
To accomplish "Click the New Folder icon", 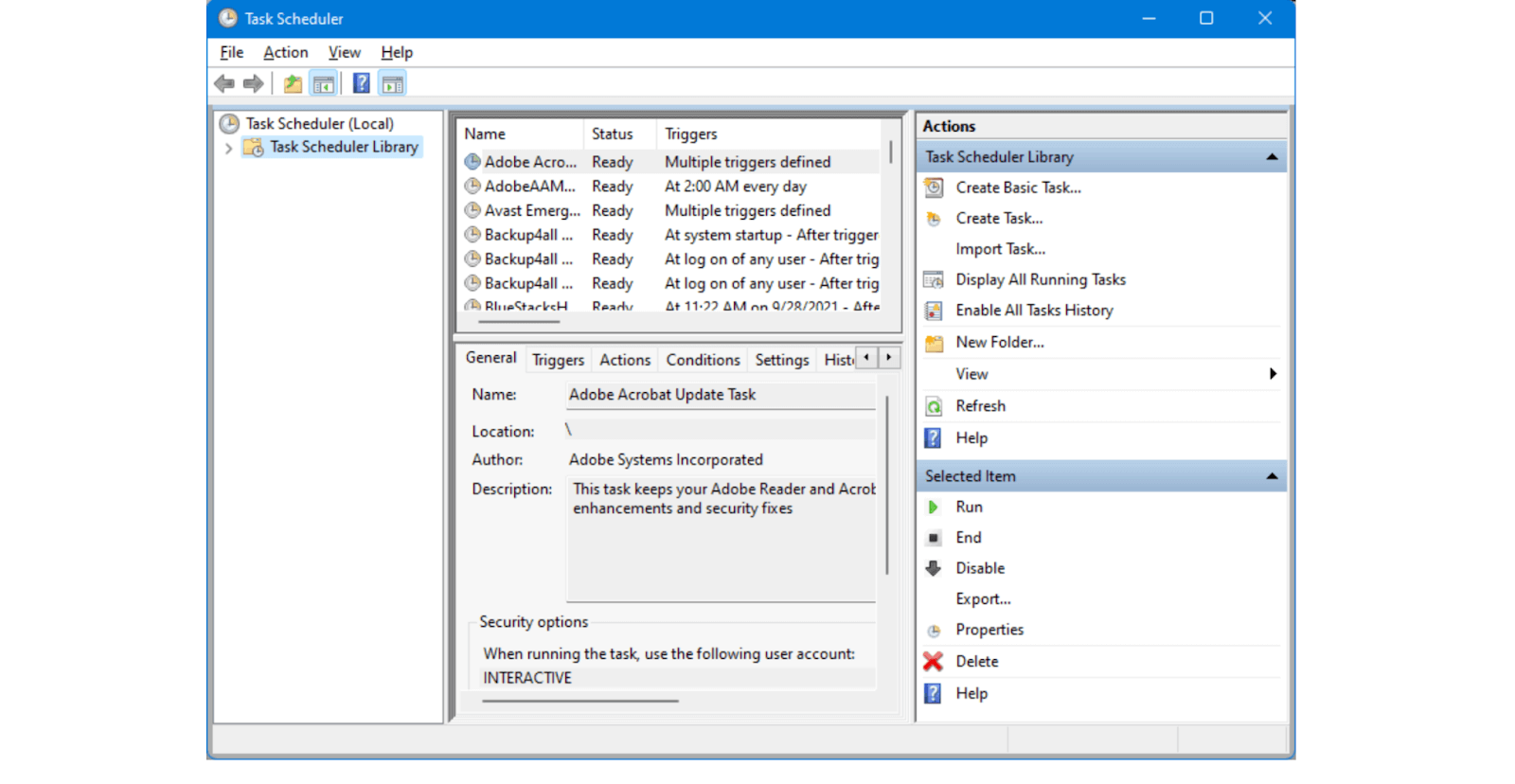I will [x=933, y=343].
